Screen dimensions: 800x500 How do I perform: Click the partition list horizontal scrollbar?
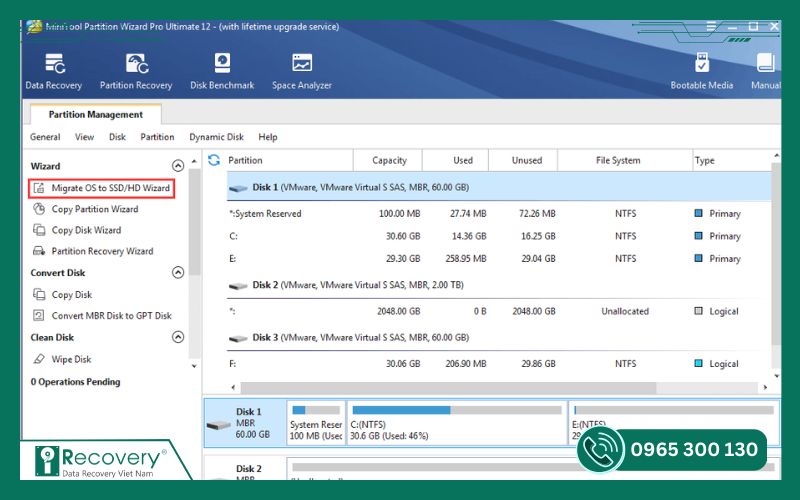(448, 388)
